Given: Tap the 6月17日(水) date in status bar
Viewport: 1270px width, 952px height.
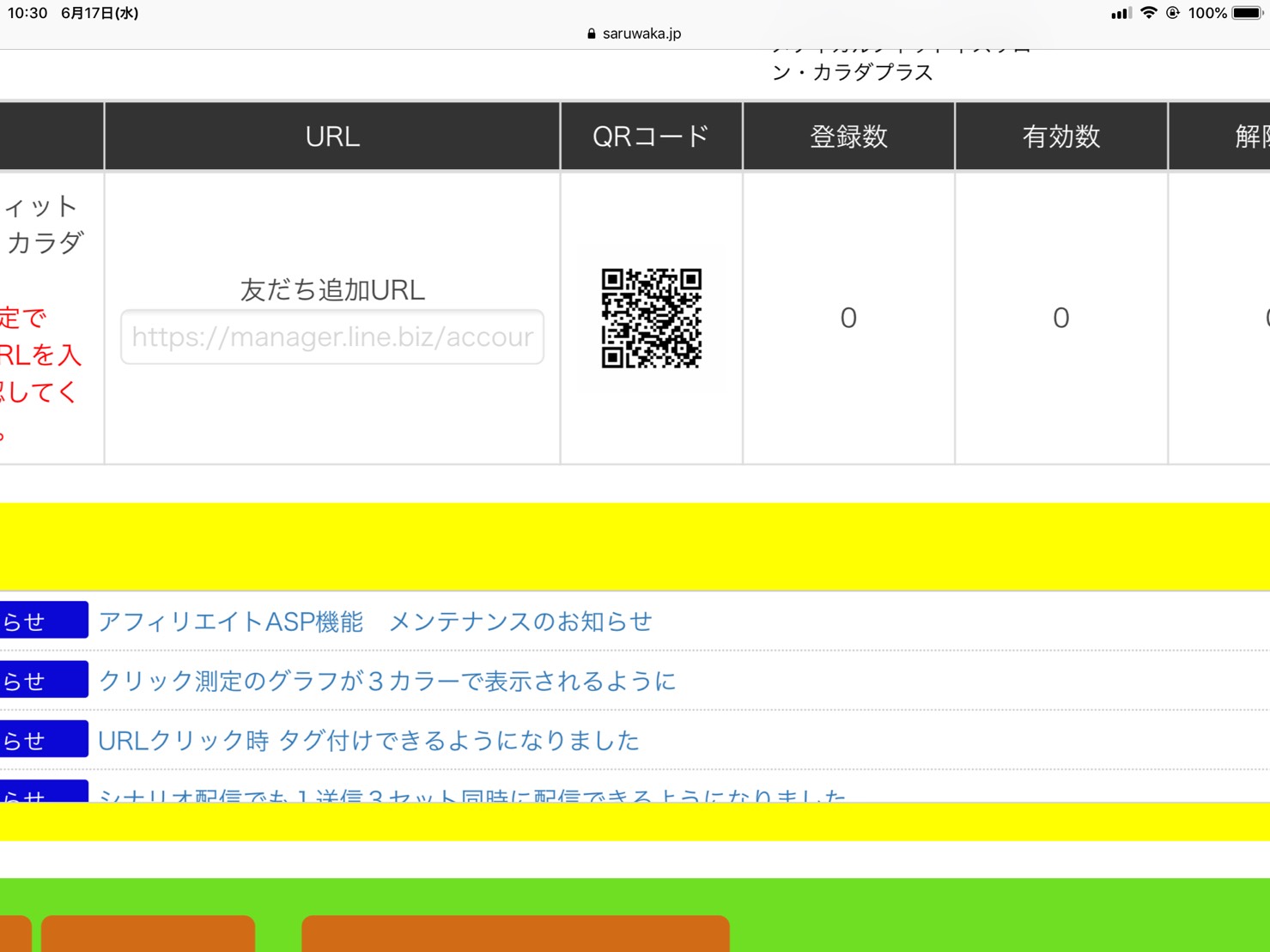Looking at the screenshot, I should [x=100, y=13].
